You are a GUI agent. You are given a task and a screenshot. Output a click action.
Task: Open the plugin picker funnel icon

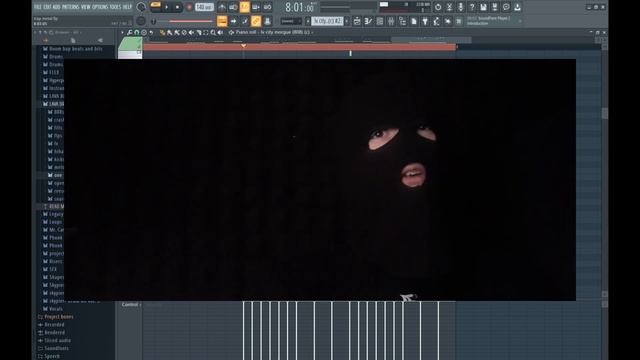[x=425, y=21]
